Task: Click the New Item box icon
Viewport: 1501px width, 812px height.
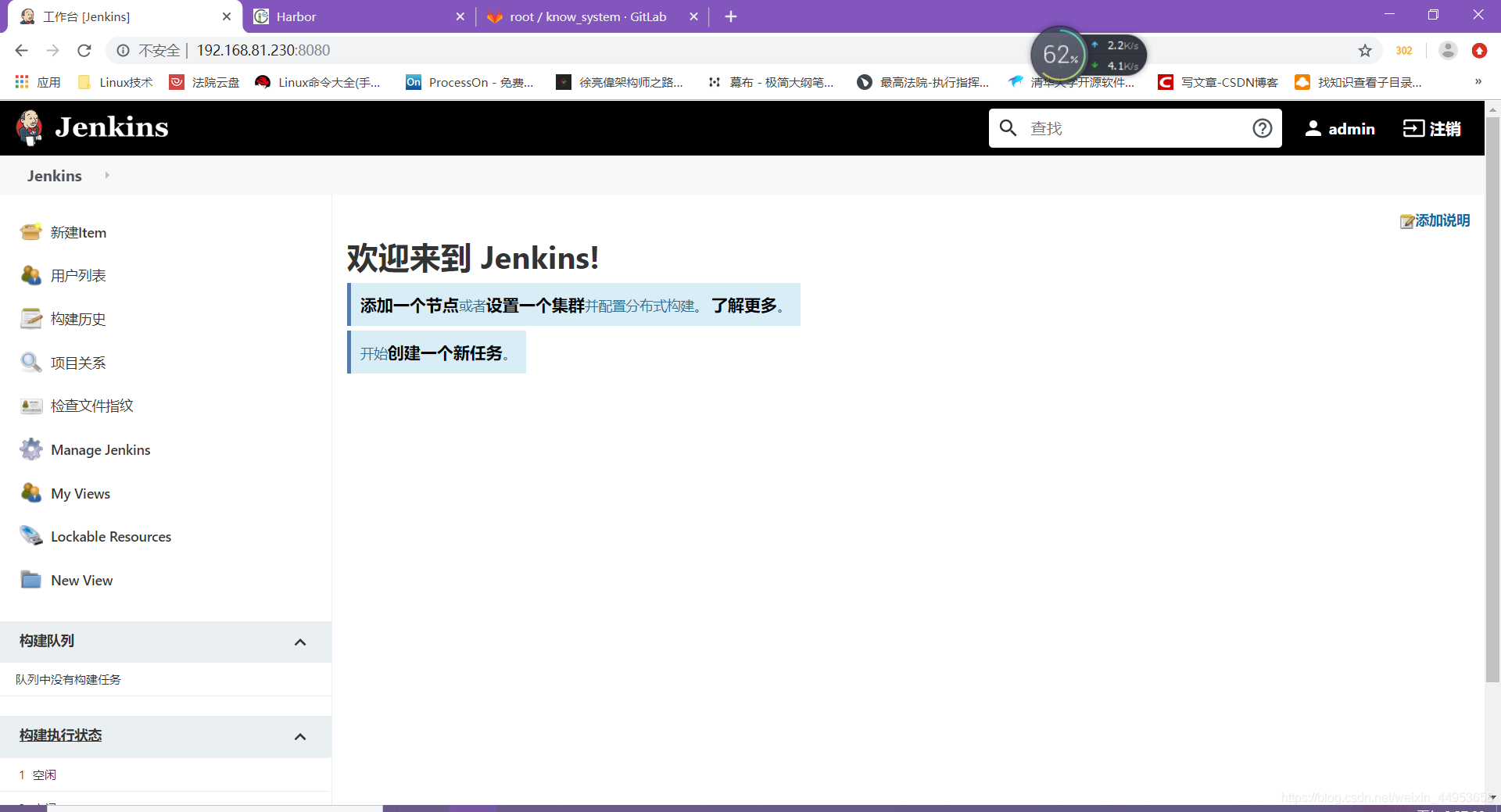Action: tap(31, 232)
